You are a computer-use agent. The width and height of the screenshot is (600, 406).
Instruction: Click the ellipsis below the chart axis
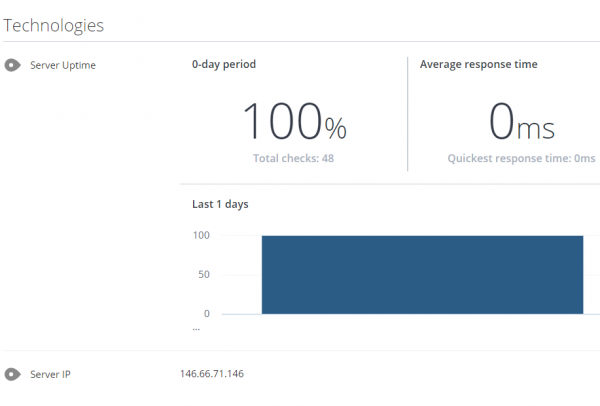pos(196,328)
